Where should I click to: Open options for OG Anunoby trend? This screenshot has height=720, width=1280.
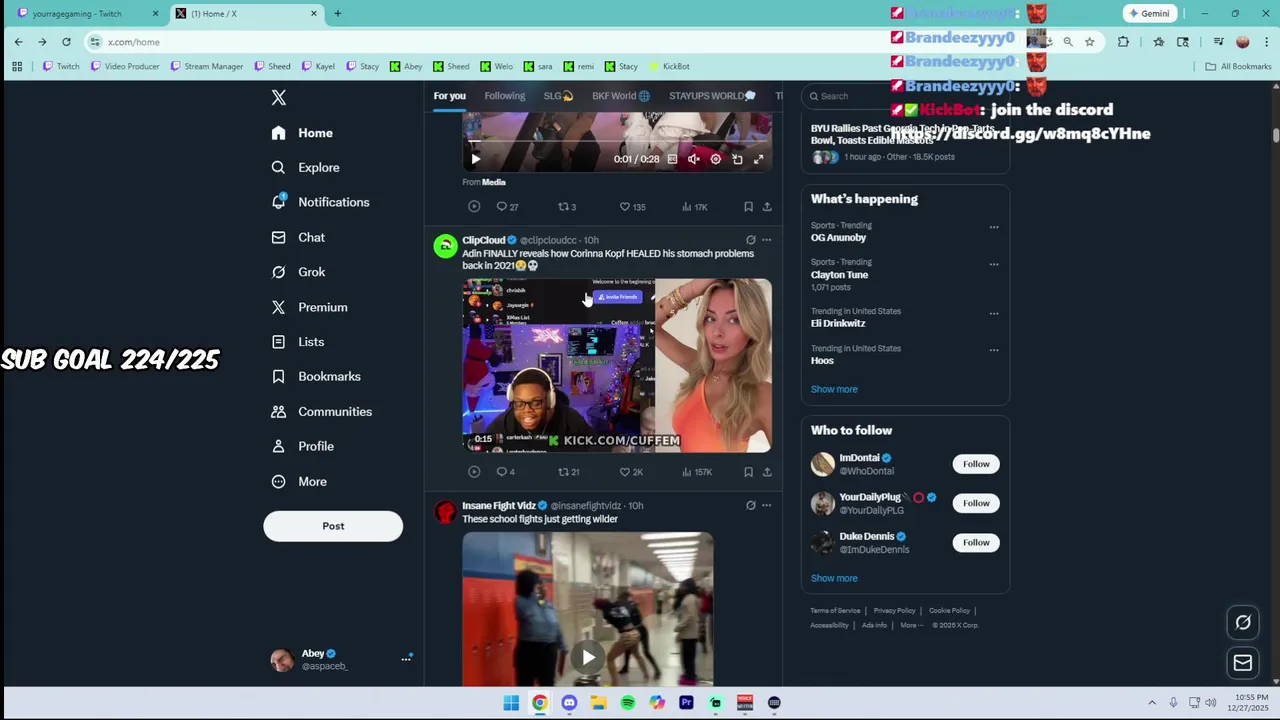994,227
